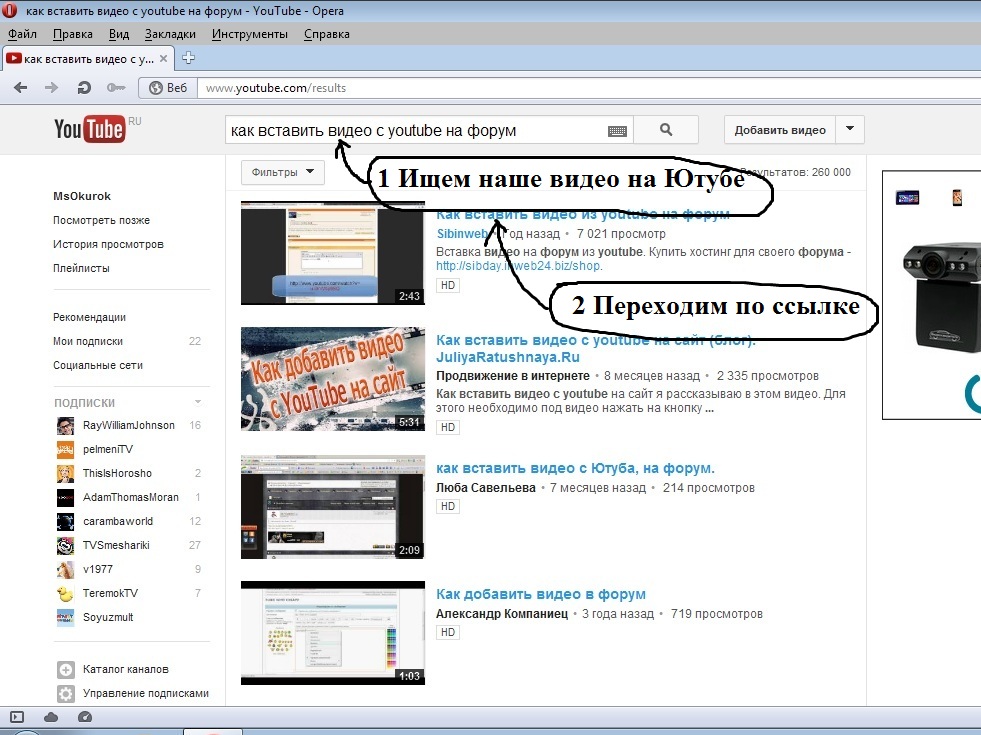Open the 1:03 video thumbnail
The width and height of the screenshot is (981, 735).
pos(333,632)
